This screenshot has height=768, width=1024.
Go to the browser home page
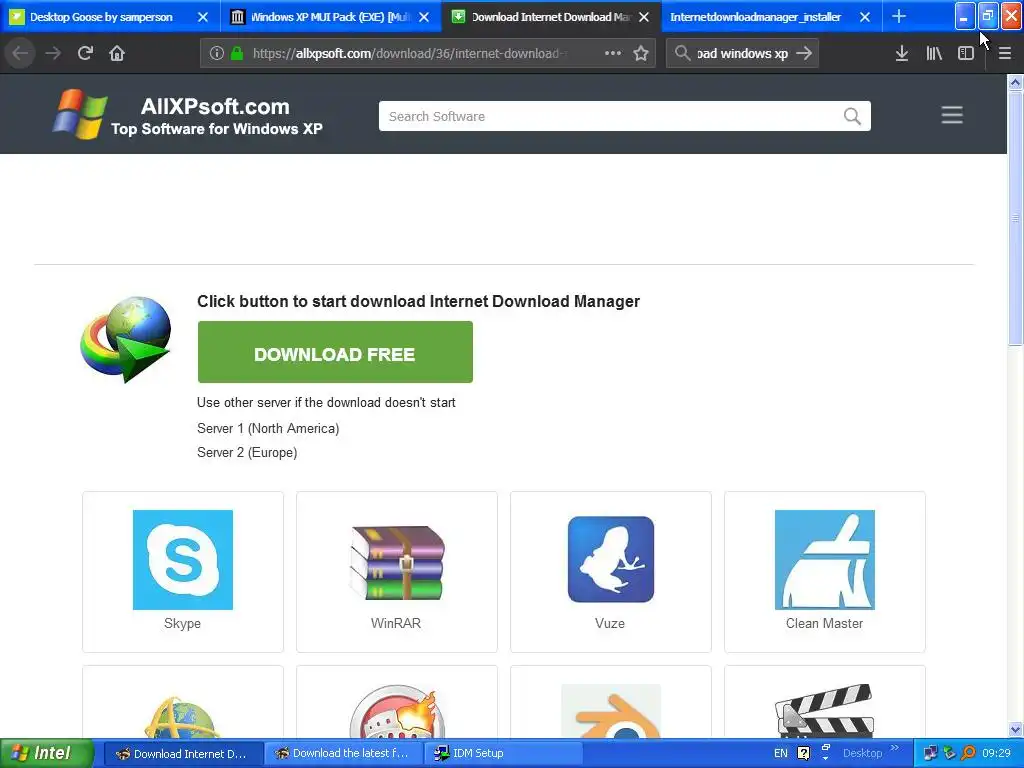pos(117,53)
